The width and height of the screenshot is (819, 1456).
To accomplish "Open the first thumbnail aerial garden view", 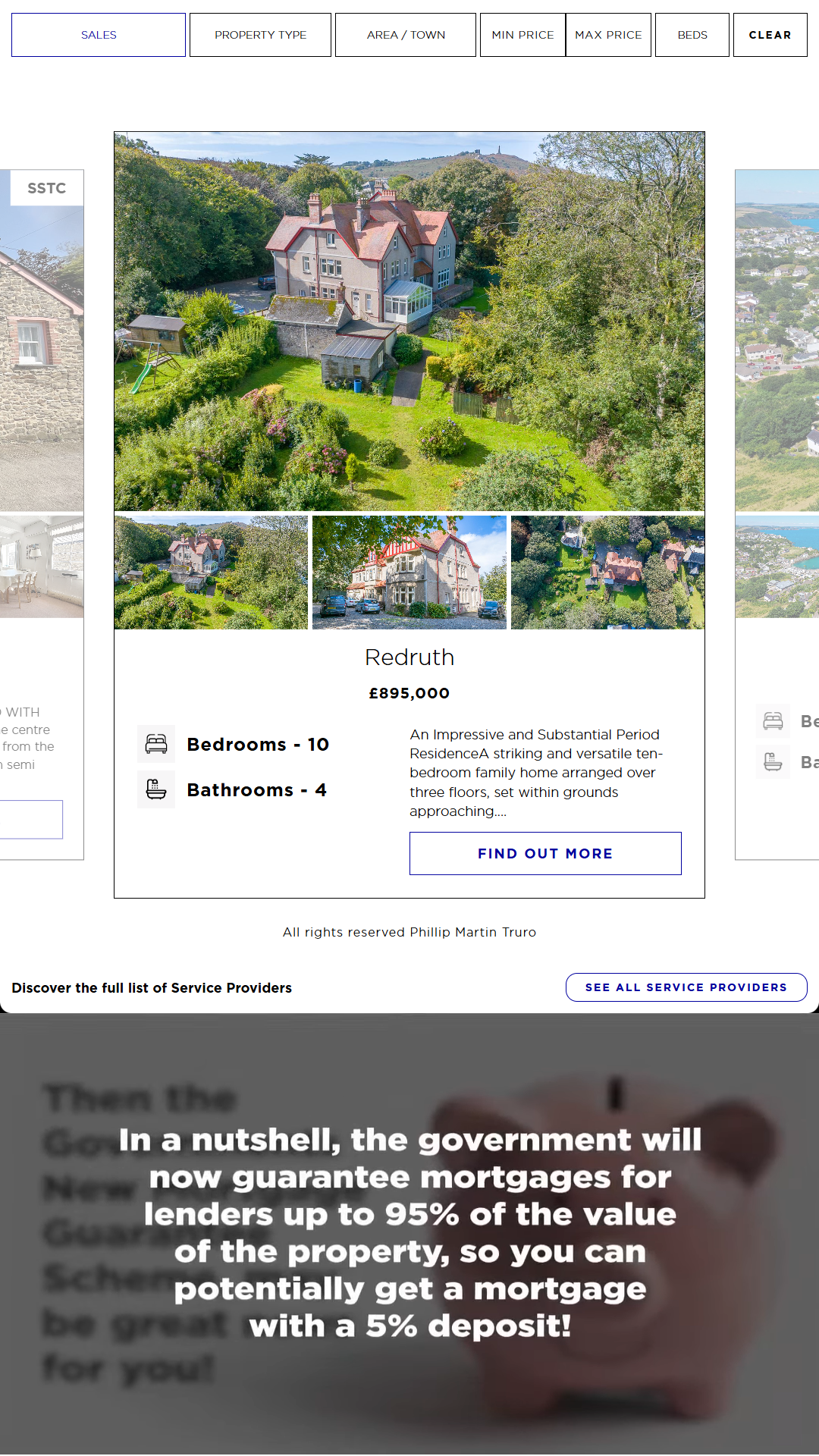I will click(211, 573).
